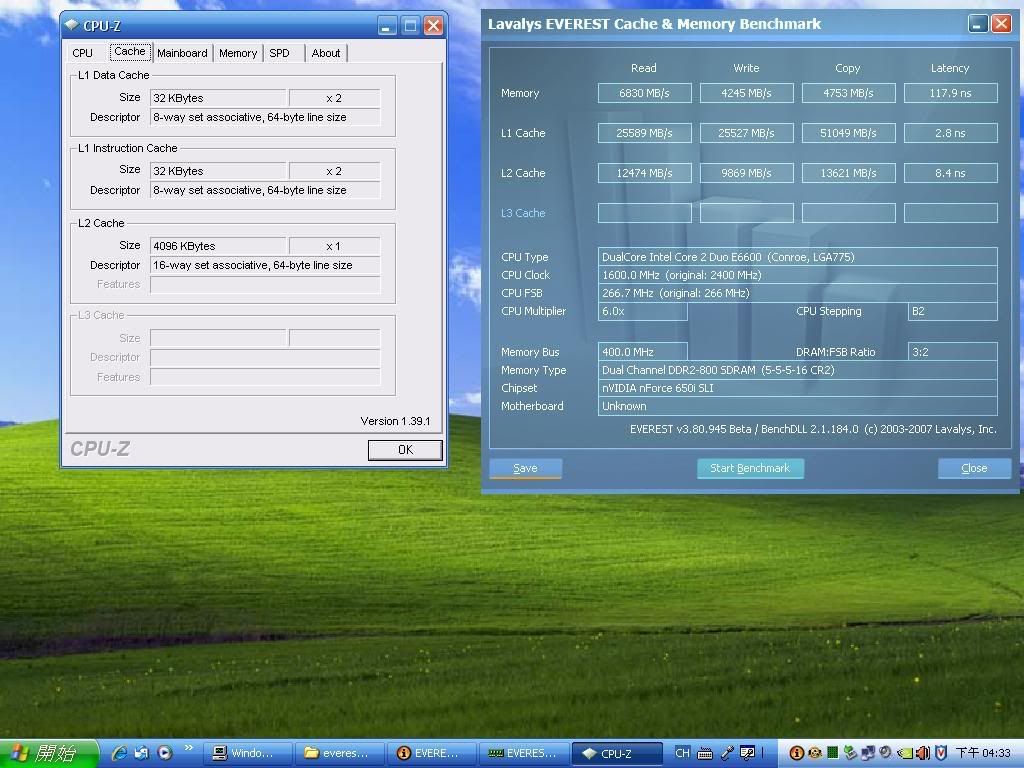Viewport: 1024px width, 768px height.
Task: Expand the quick launch overflow chevron
Action: pos(188,748)
